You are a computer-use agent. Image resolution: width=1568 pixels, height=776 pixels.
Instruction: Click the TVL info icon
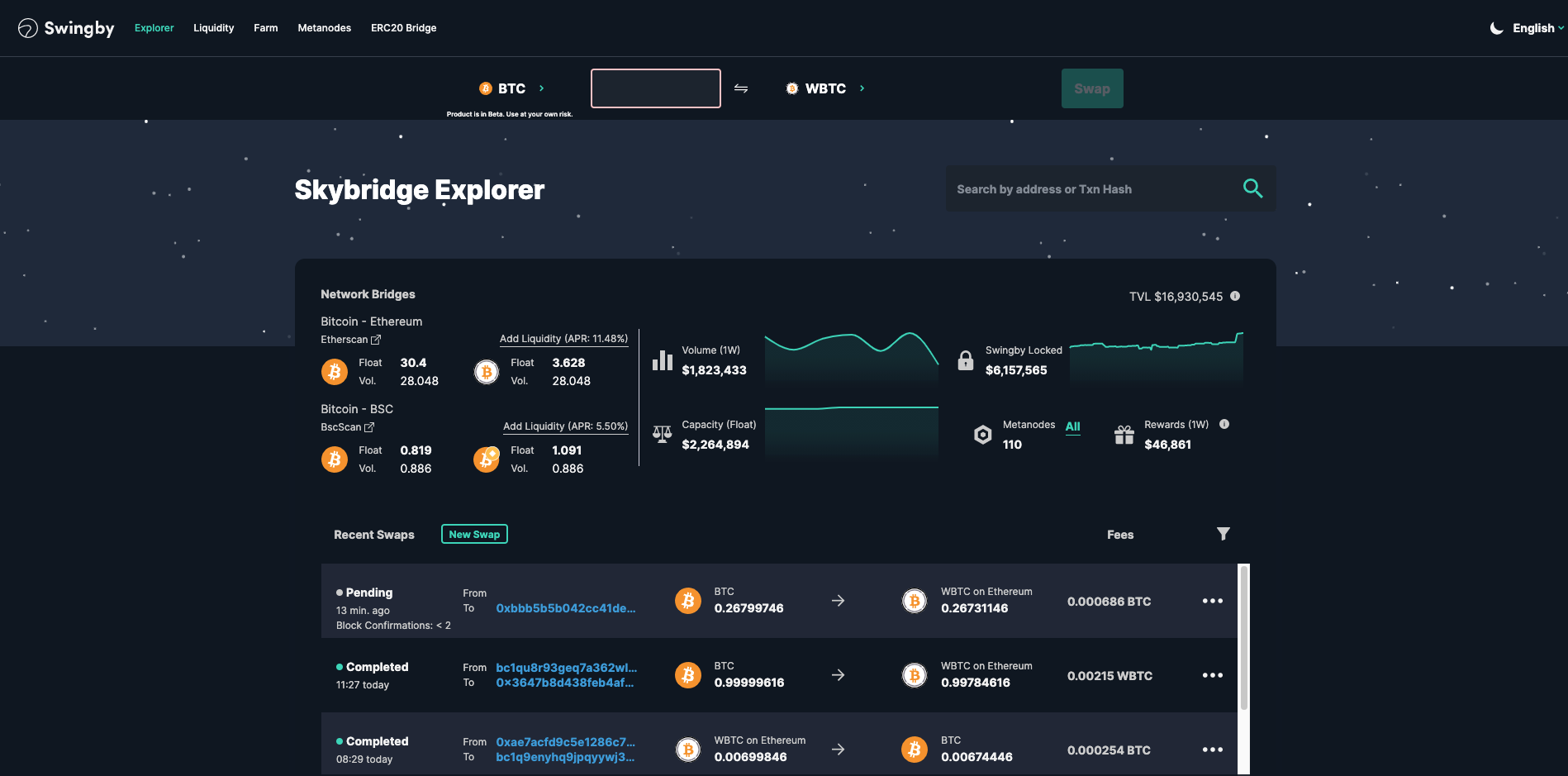[x=1235, y=296]
